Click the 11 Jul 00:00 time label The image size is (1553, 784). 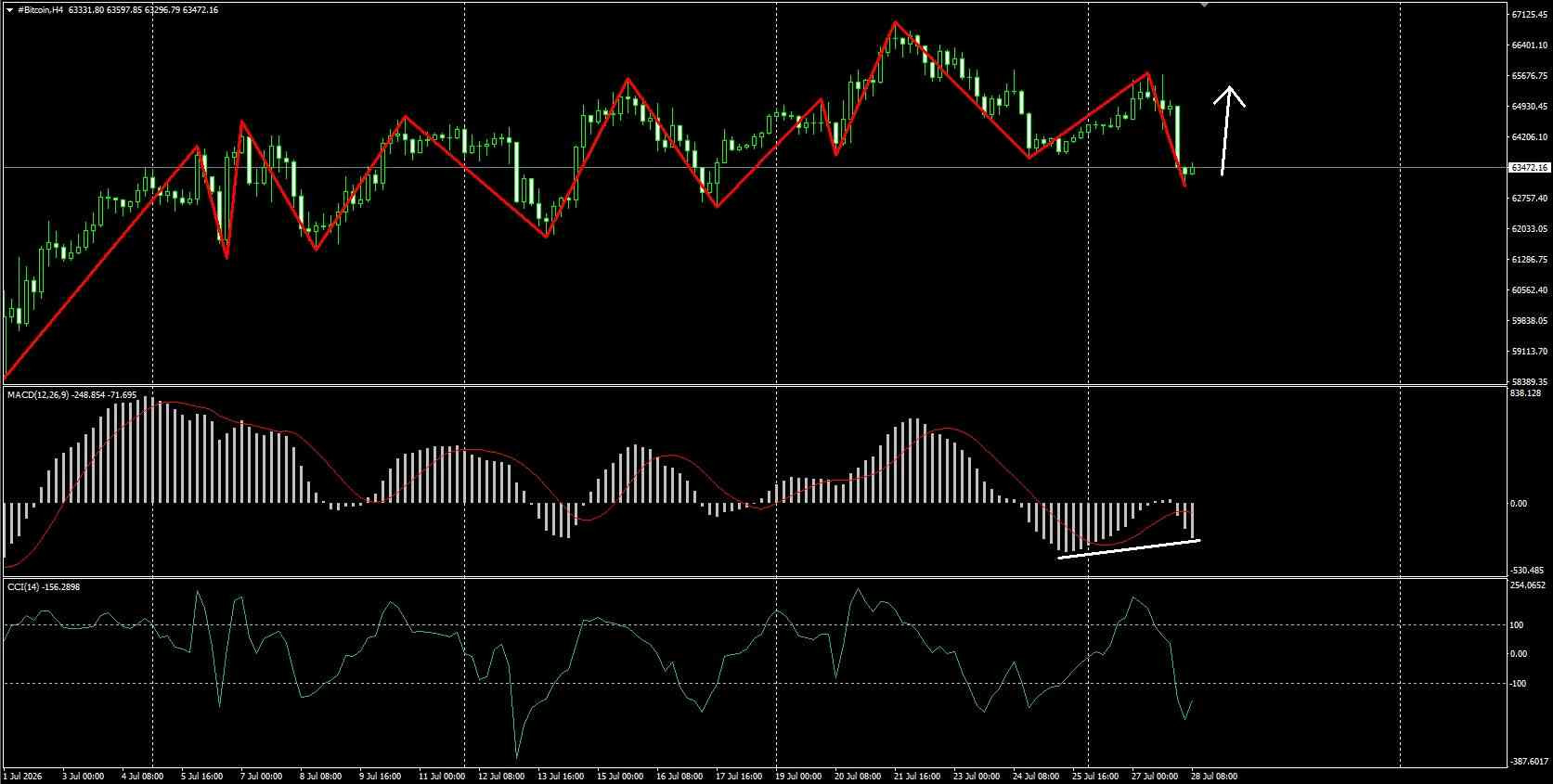coord(442,777)
